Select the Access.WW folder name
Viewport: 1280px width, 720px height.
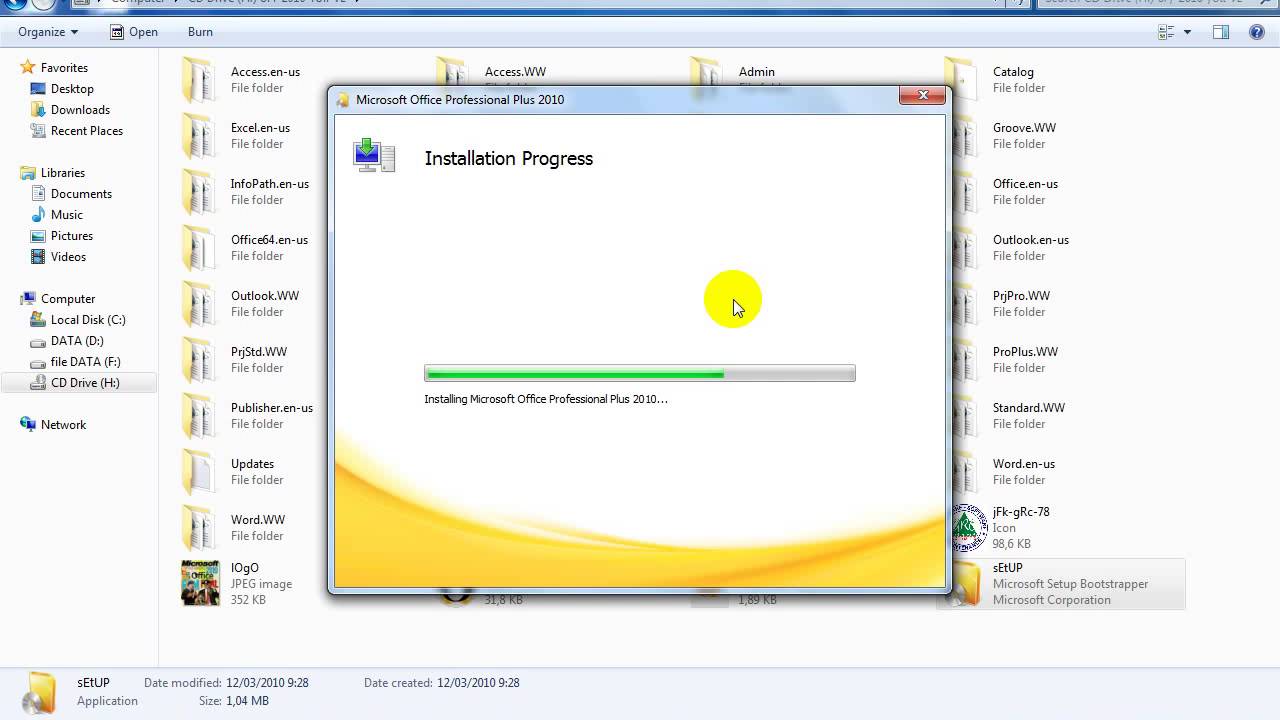tap(515, 72)
